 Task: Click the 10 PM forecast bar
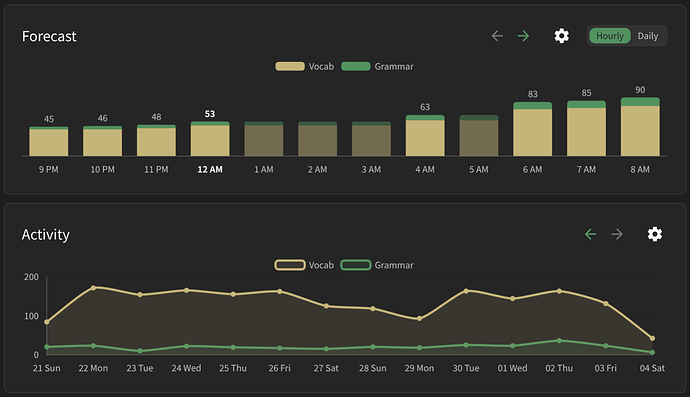tap(103, 141)
